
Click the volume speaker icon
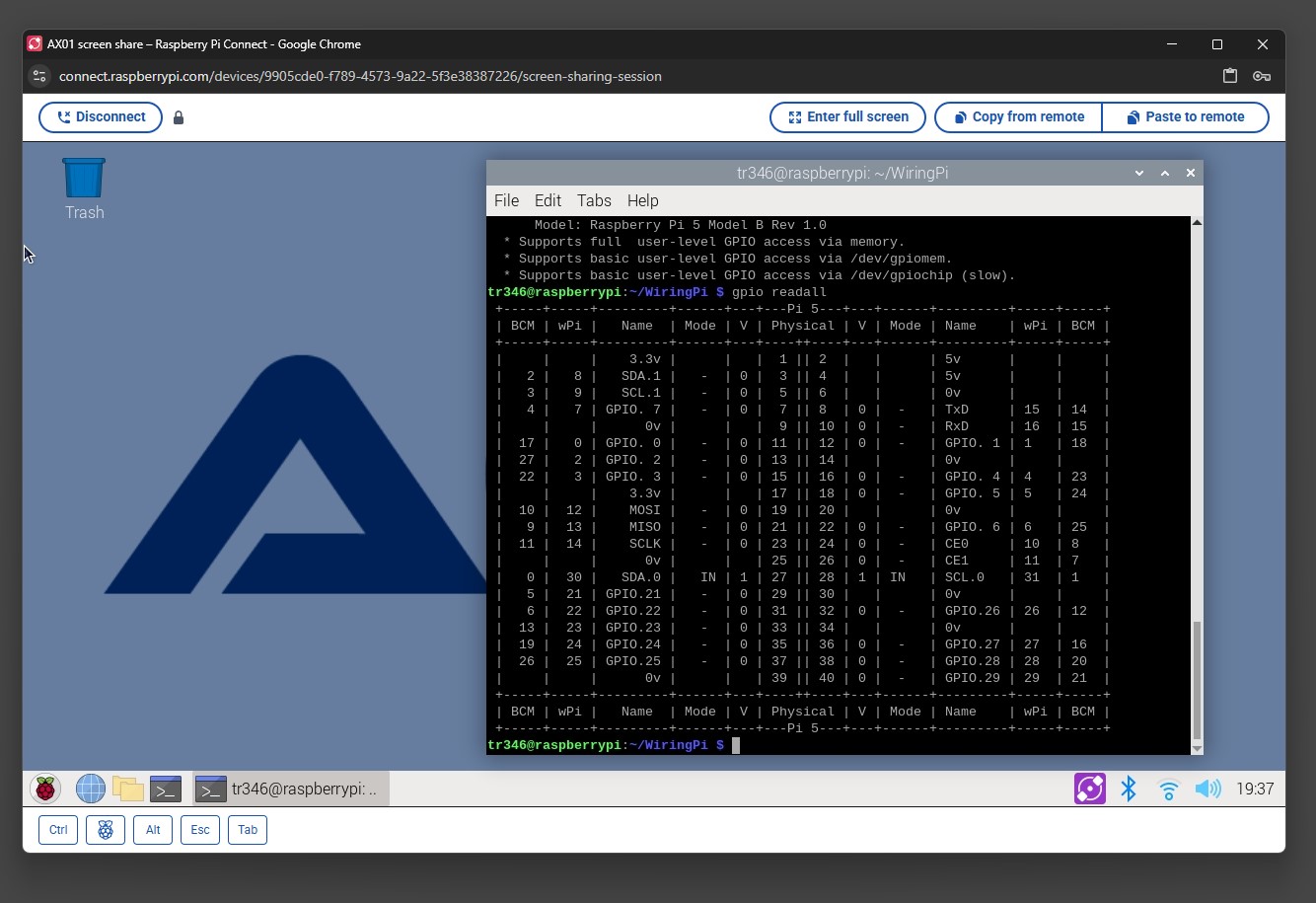coord(1206,789)
